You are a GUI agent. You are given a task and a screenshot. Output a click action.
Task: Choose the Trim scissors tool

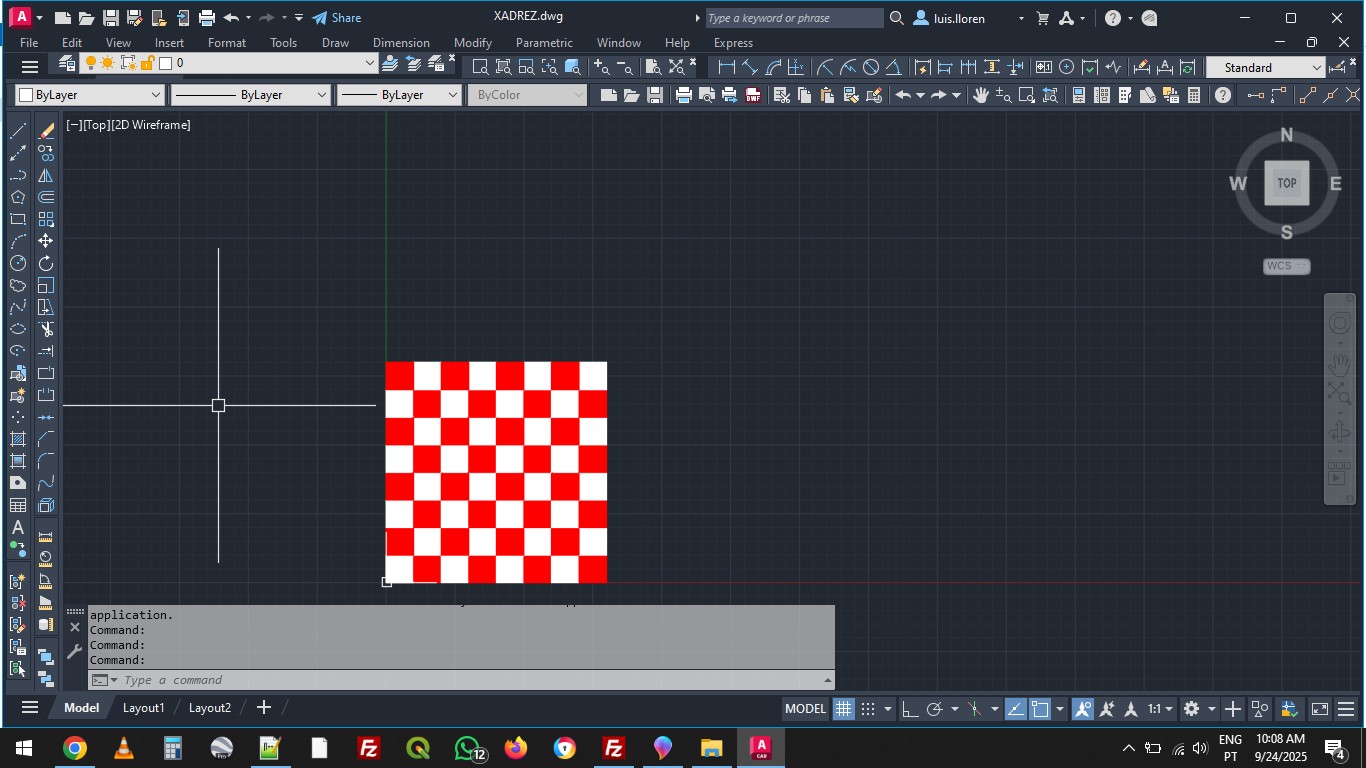(x=46, y=329)
